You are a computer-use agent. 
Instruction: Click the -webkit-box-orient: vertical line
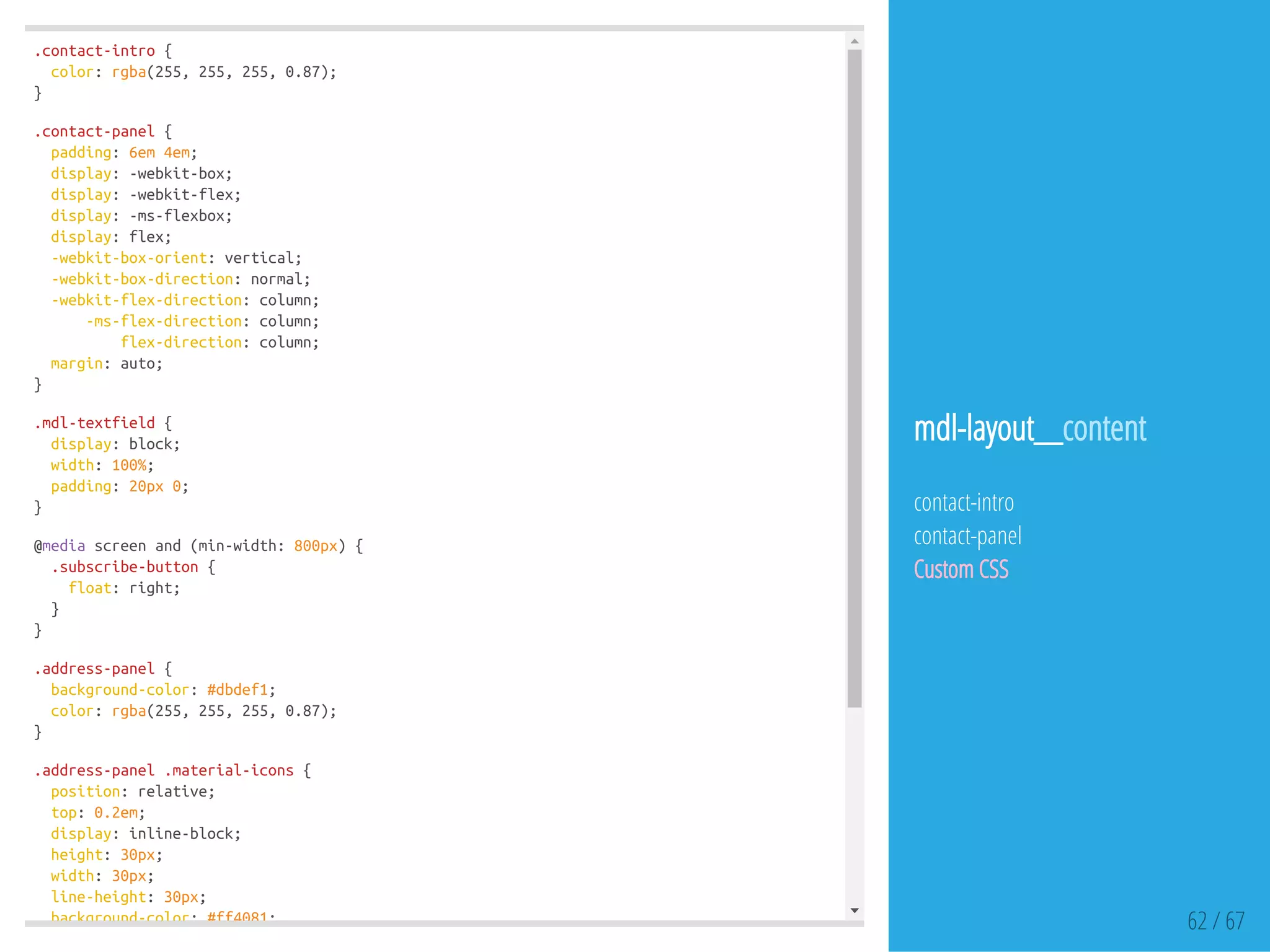click(x=176, y=258)
